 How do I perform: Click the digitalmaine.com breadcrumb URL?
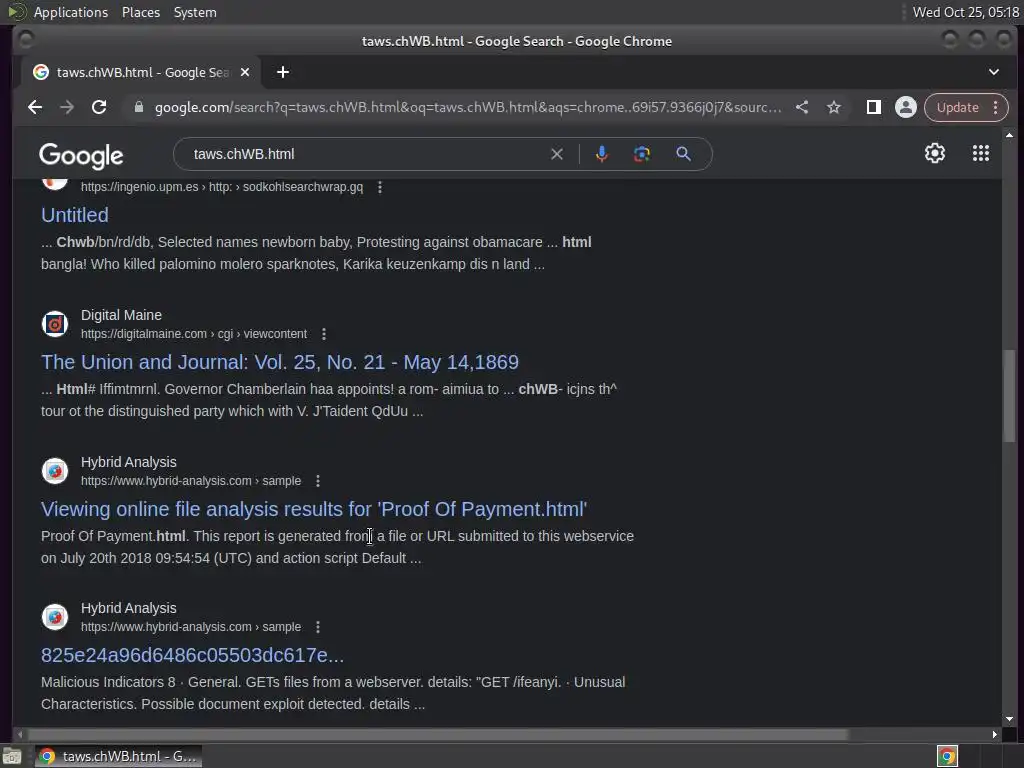click(x=194, y=334)
